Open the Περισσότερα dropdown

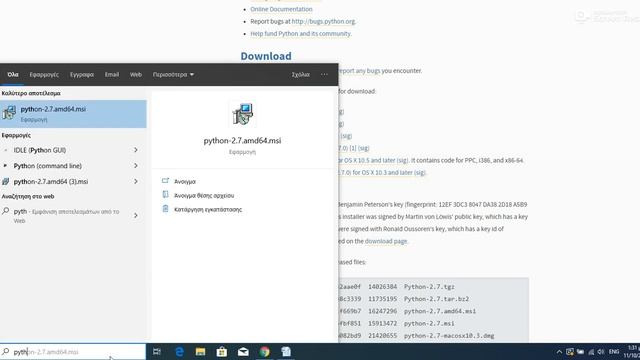click(x=173, y=75)
